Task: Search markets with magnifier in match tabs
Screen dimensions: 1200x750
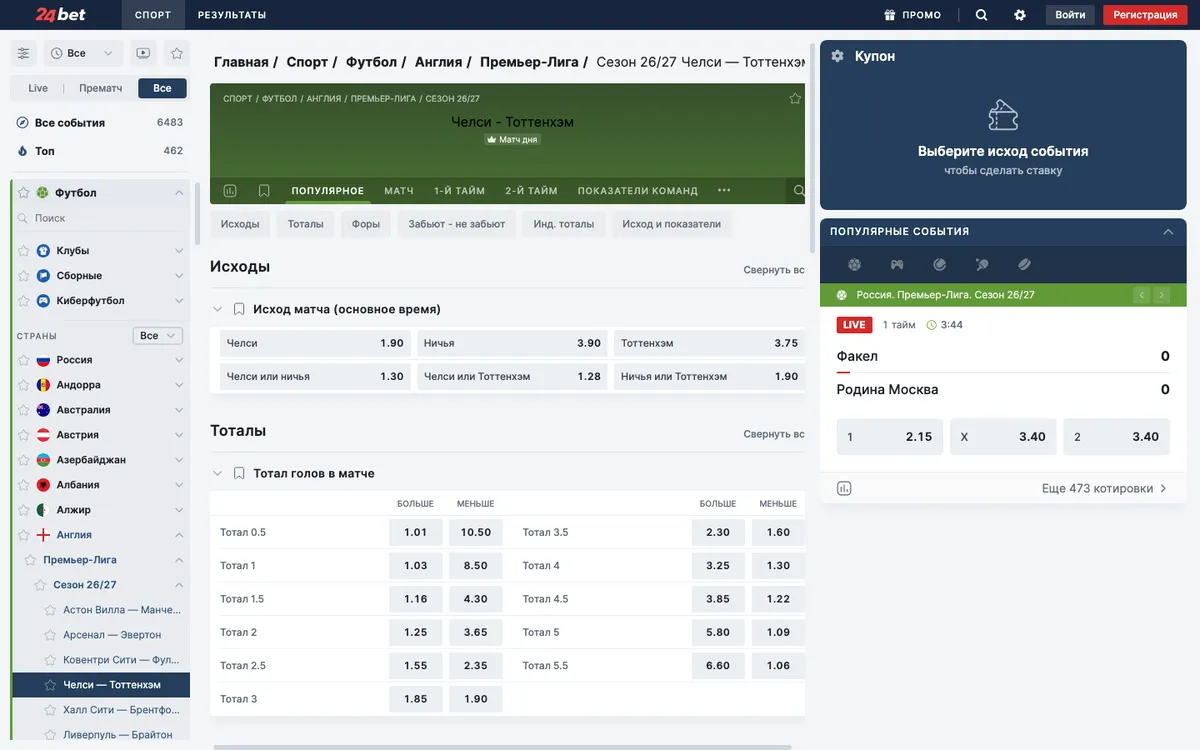Action: pos(798,190)
